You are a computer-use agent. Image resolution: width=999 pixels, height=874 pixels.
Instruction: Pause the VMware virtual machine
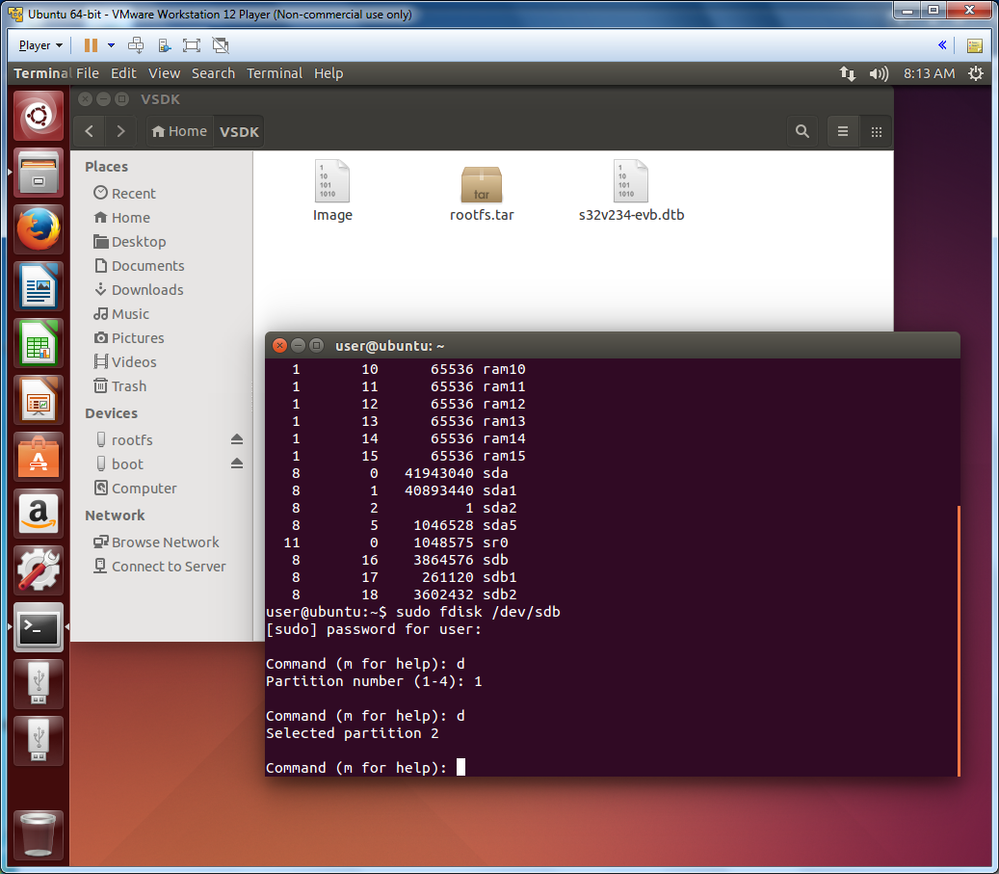click(91, 45)
